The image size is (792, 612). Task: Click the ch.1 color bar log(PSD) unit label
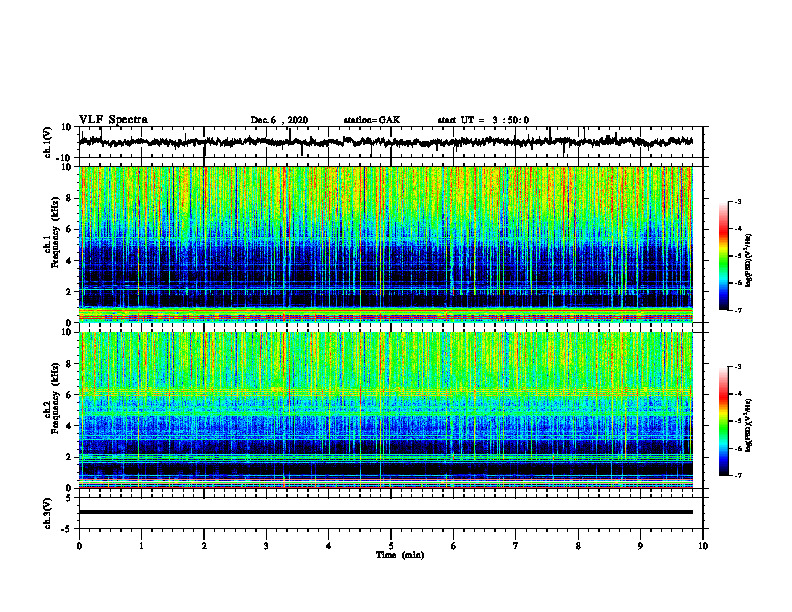pyautogui.click(x=749, y=261)
